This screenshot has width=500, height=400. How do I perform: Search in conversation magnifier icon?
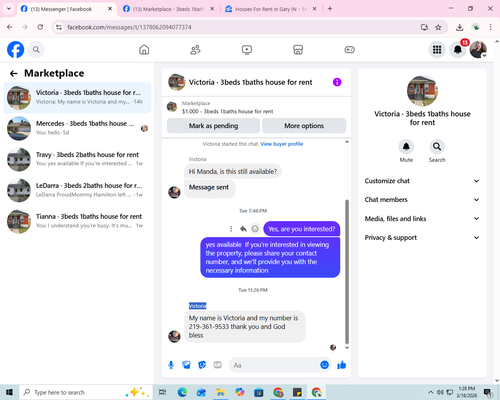pyautogui.click(x=437, y=146)
